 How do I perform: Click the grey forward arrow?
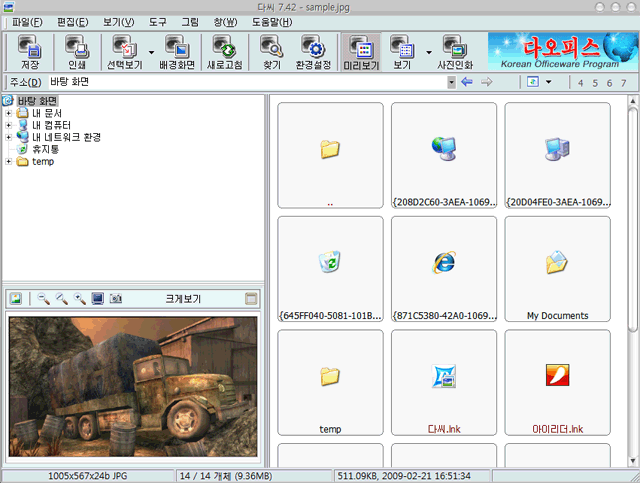(x=487, y=82)
